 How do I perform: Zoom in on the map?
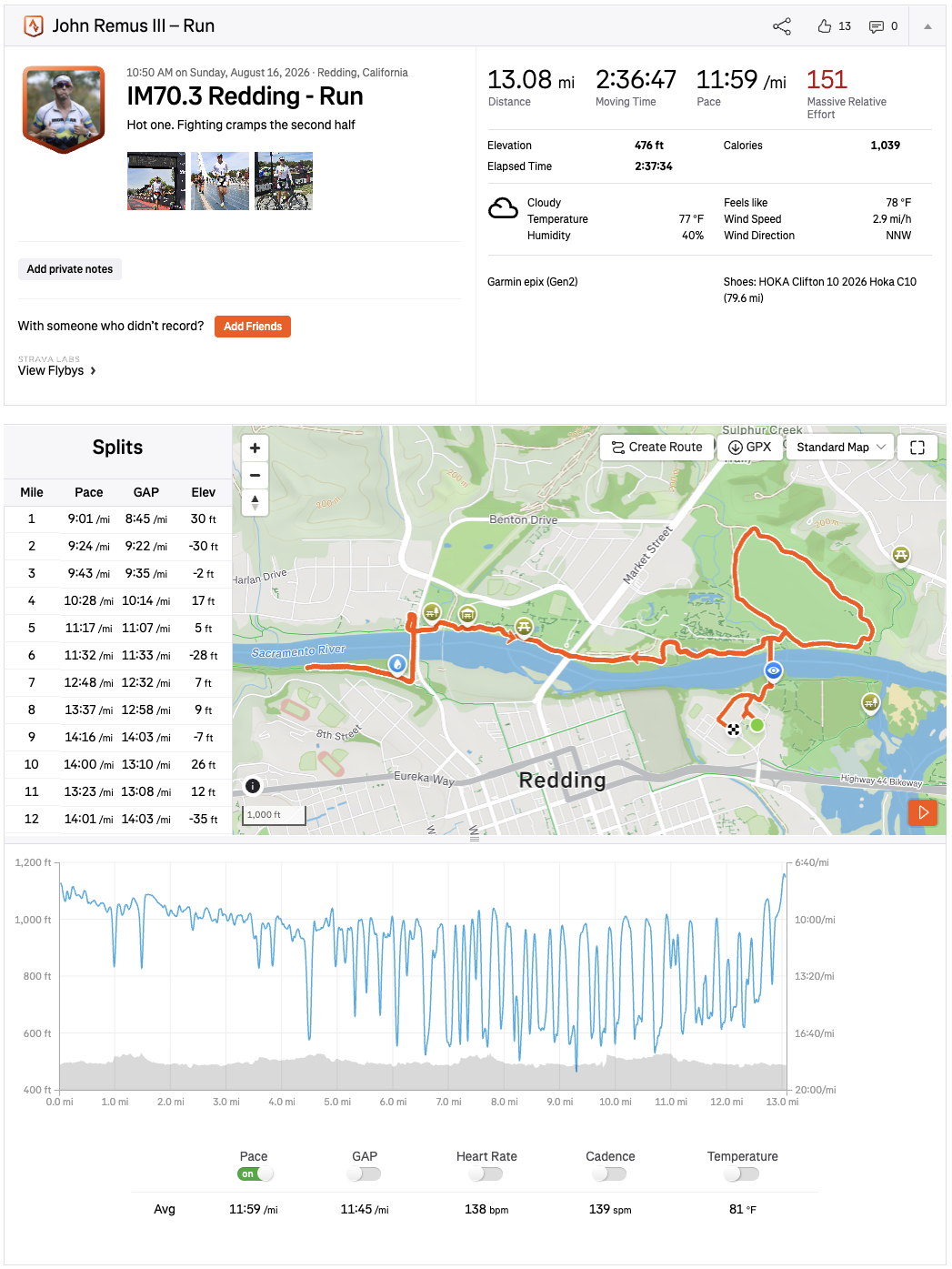255,448
